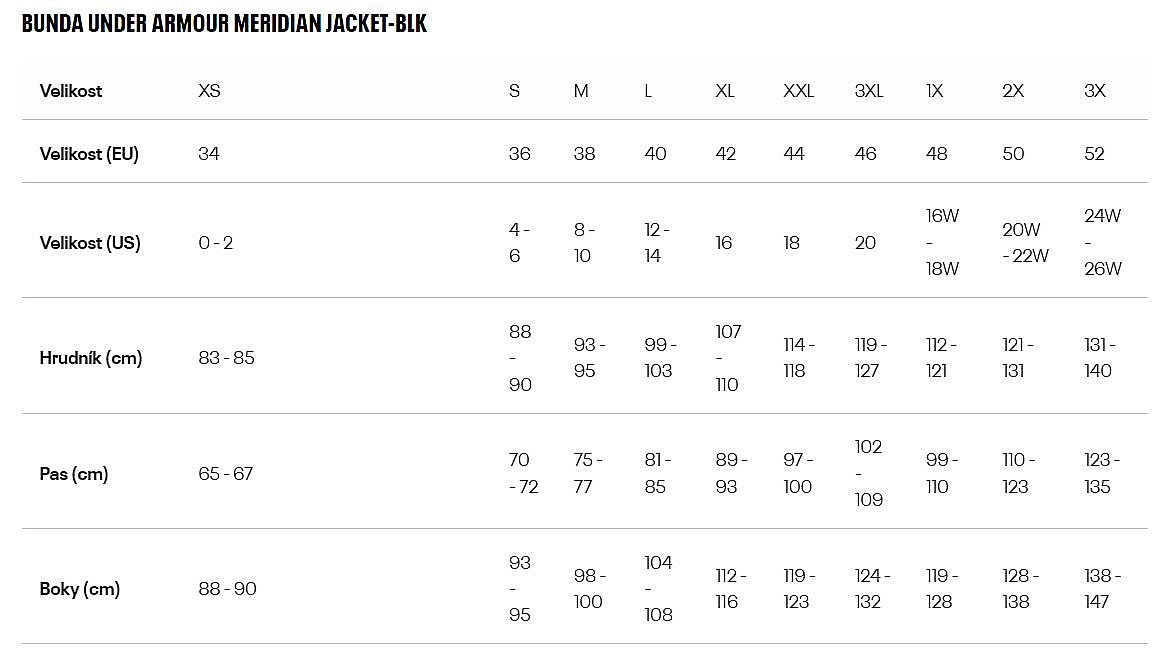Select chest measurement 83 - 85 cell
Image resolution: width=1176 pixels, height=665 pixels.
click(x=226, y=358)
